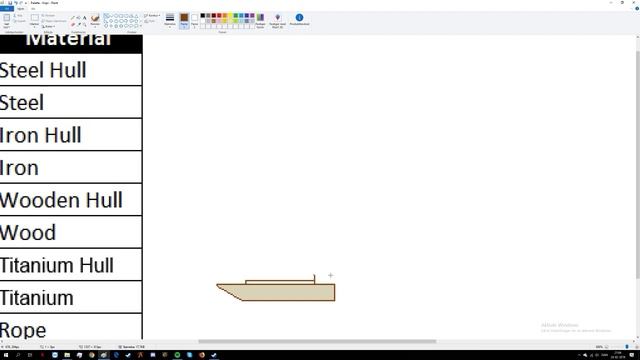Viewport: 640px width, 360px height.
Task: Click the 'Steel Hull' table cell
Action: (x=71, y=70)
